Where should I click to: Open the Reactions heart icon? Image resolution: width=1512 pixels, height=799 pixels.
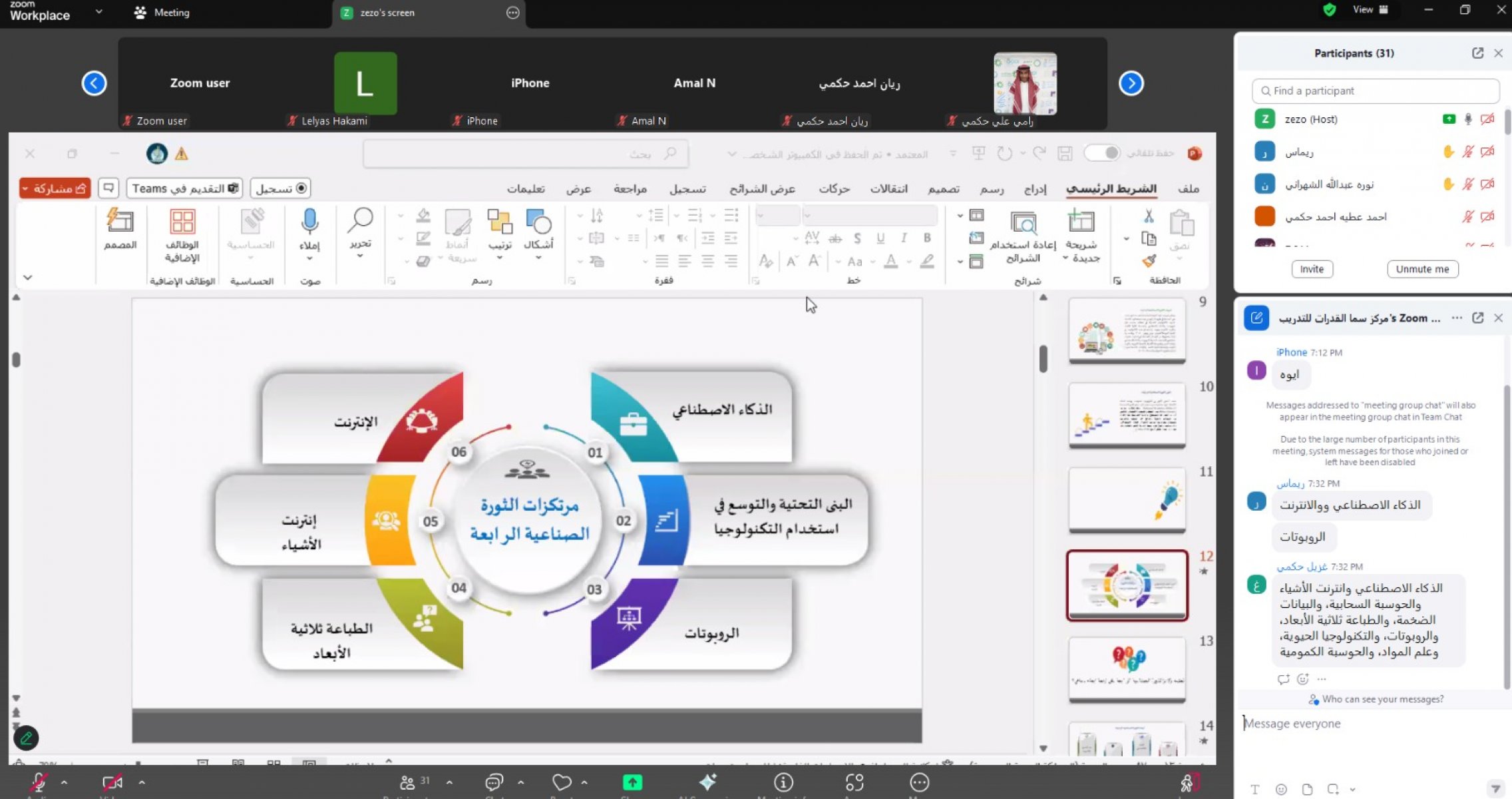(562, 782)
